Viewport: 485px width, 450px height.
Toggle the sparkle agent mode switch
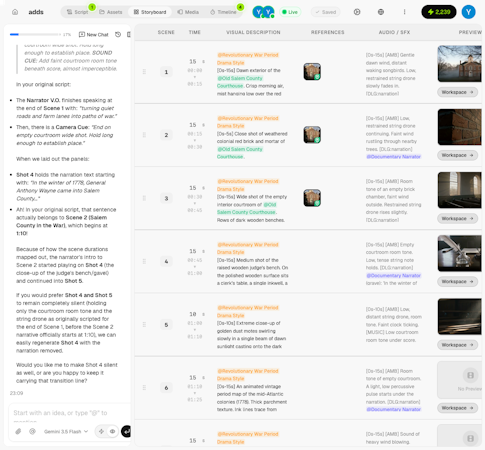pyautogui.click(x=101, y=431)
